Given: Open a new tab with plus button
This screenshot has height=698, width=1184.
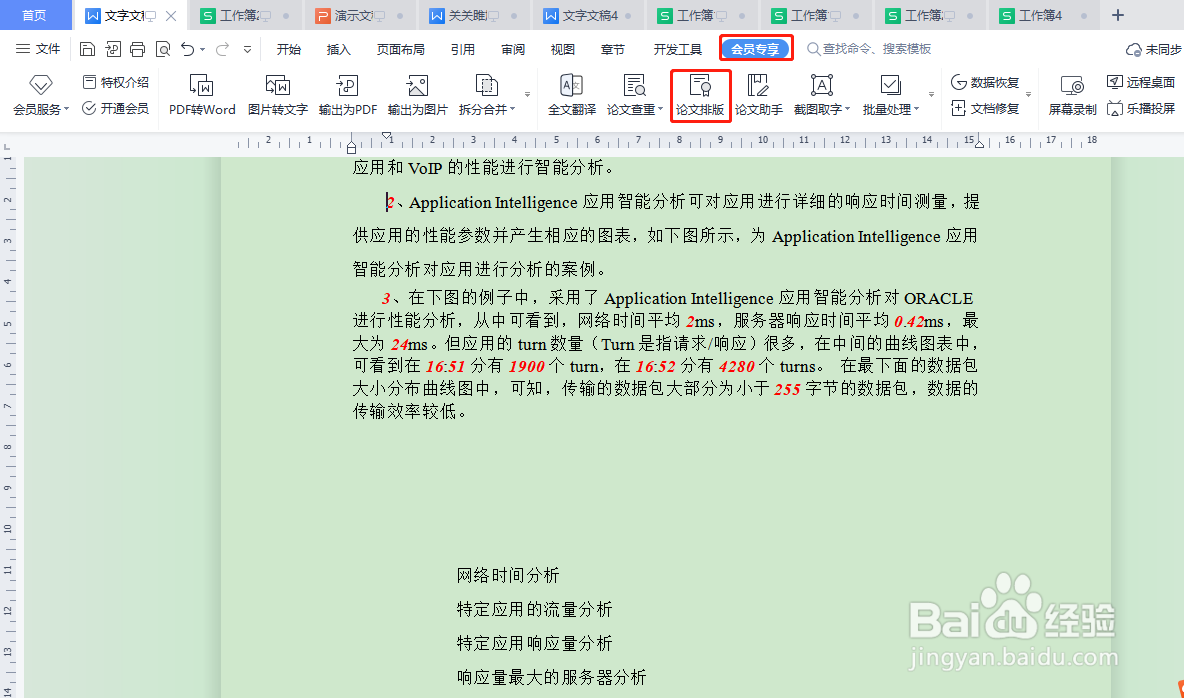Looking at the screenshot, I should coord(1118,15).
